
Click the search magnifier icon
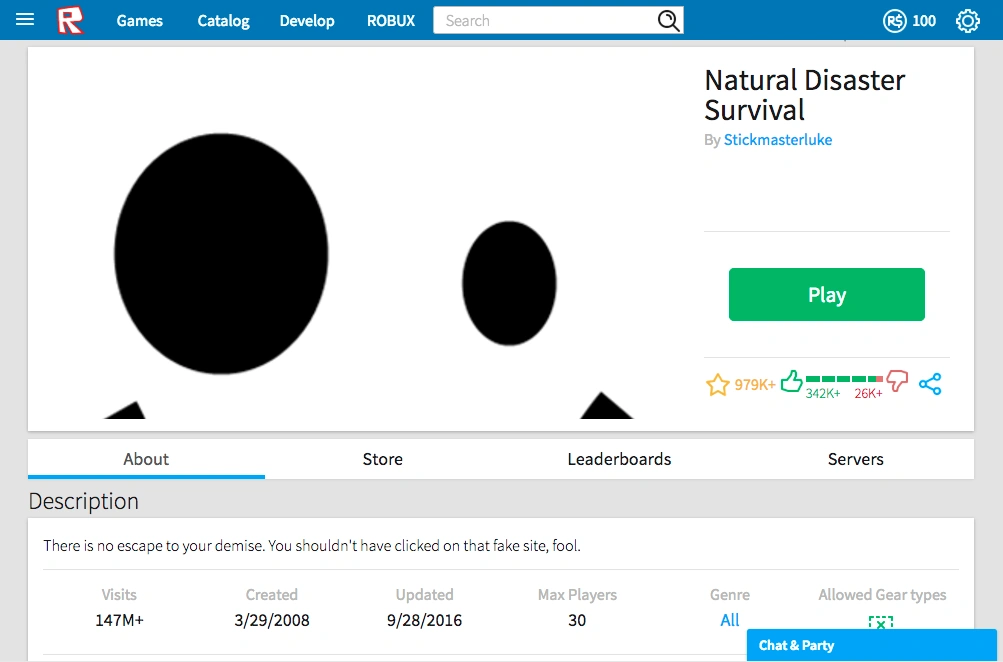[x=668, y=20]
